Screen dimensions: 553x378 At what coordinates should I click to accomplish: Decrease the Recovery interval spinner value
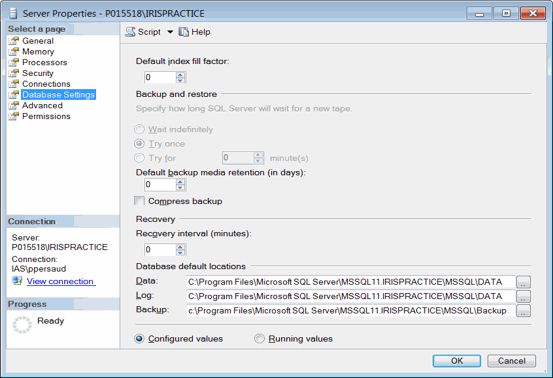pos(180,252)
